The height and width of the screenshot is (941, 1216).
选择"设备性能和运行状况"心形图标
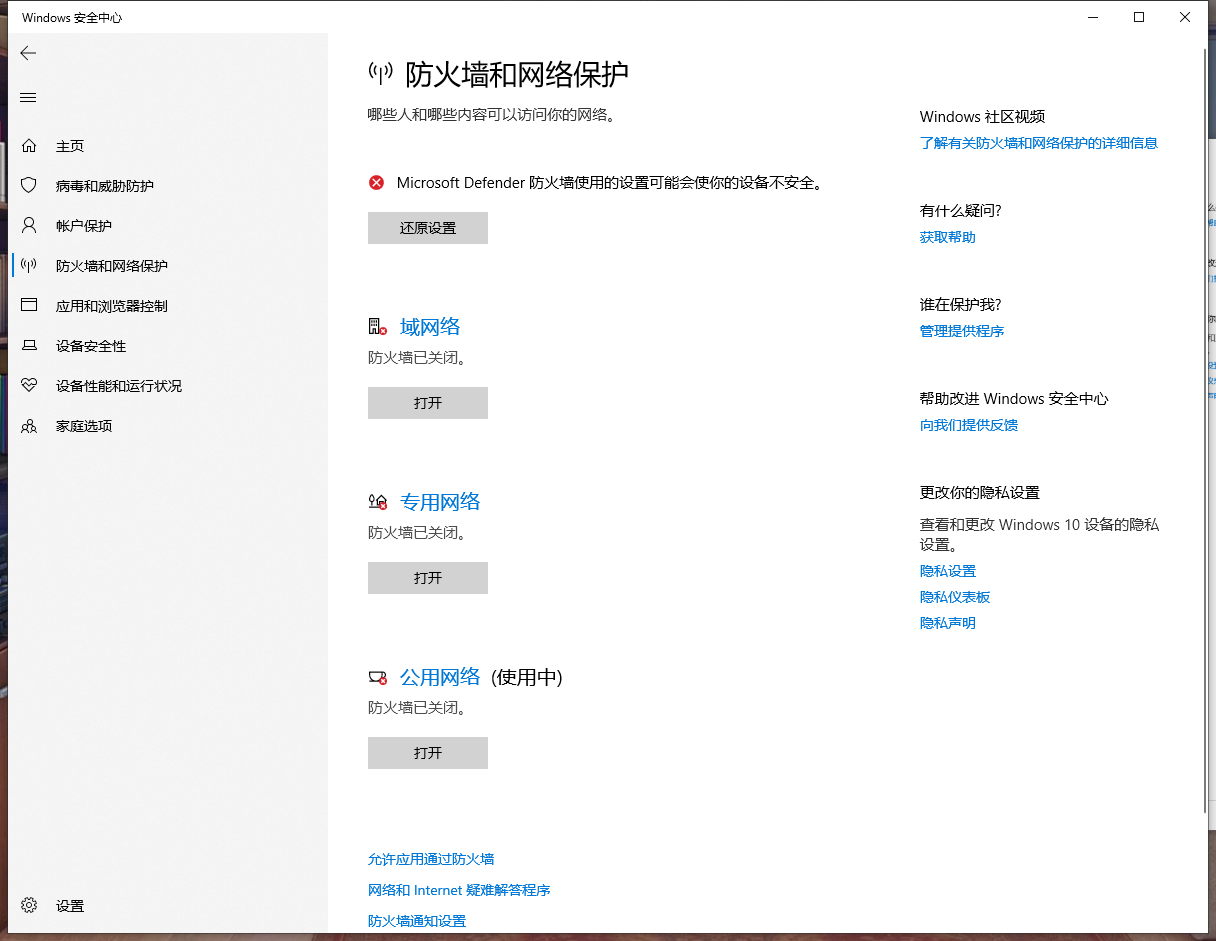pos(28,385)
